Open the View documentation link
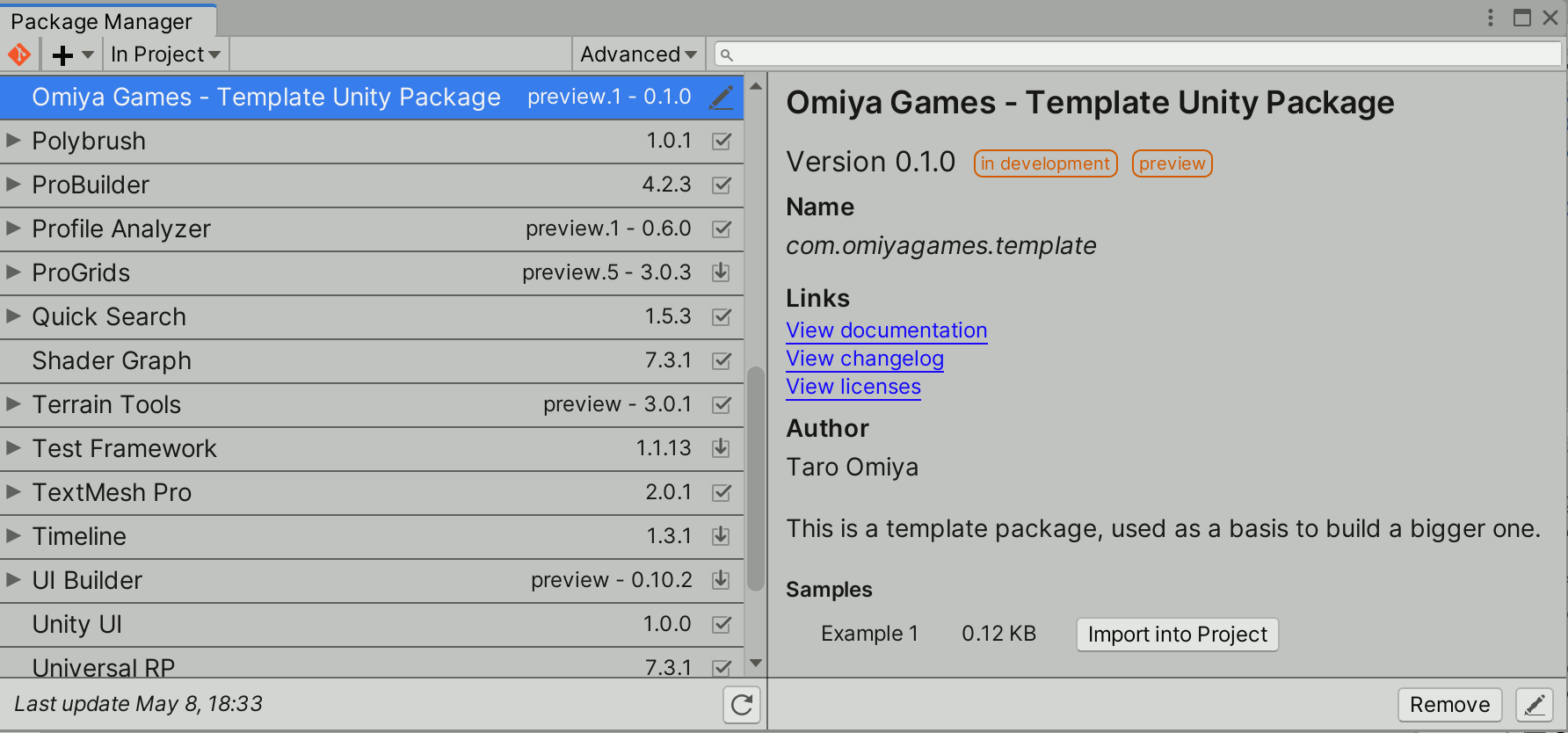Screen dimensions: 1568x733 [886, 330]
